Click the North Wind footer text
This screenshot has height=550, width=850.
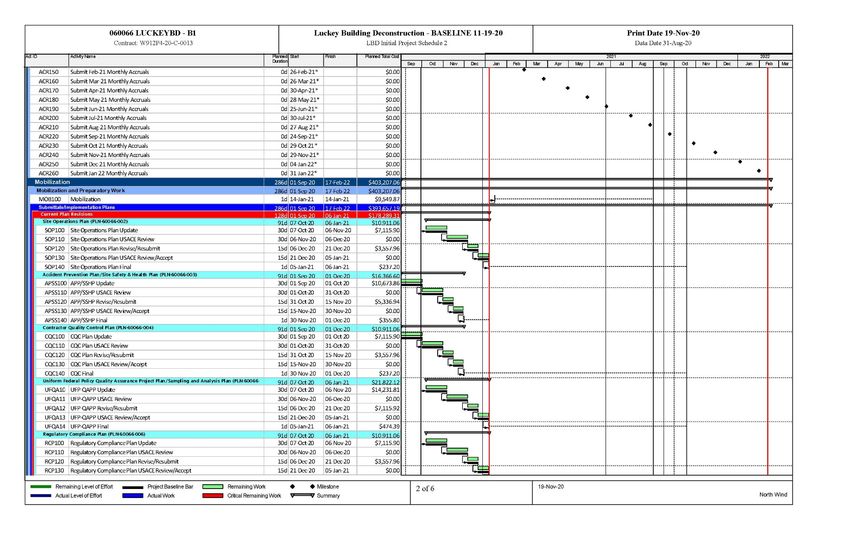pyautogui.click(x=773, y=495)
